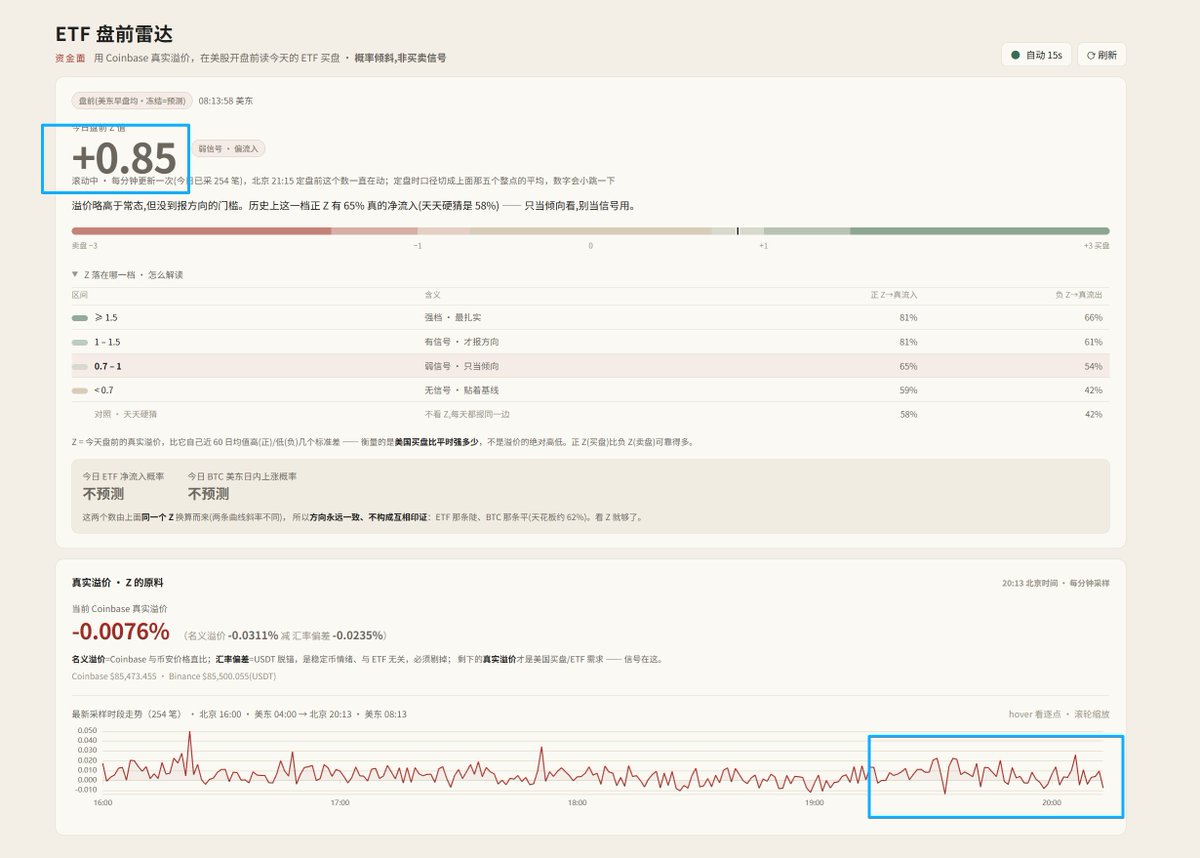
Task: Click the -0.0076% real premium value
Action: pyautogui.click(x=121, y=632)
